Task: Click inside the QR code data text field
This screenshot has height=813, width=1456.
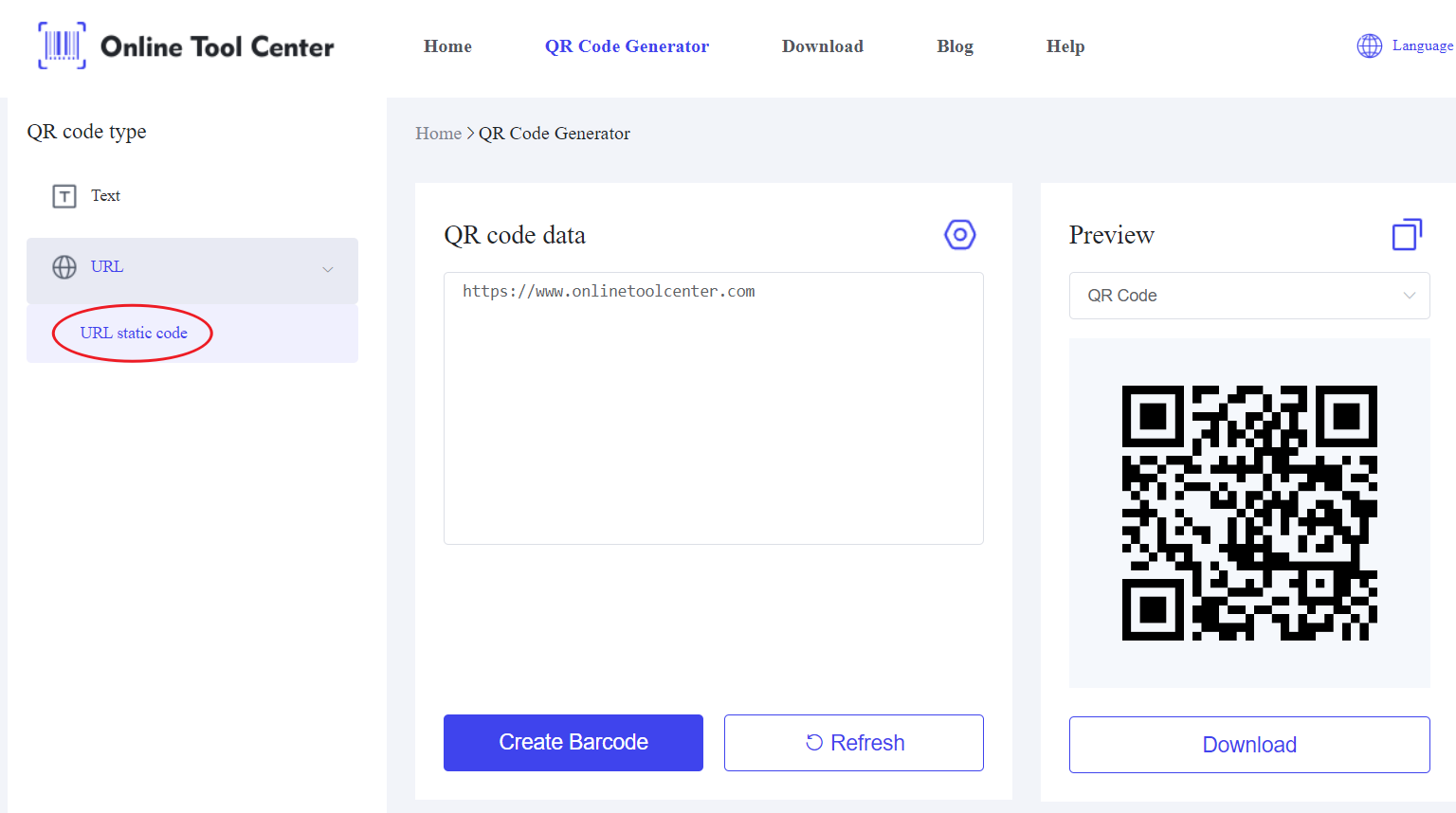Action: 714,408
